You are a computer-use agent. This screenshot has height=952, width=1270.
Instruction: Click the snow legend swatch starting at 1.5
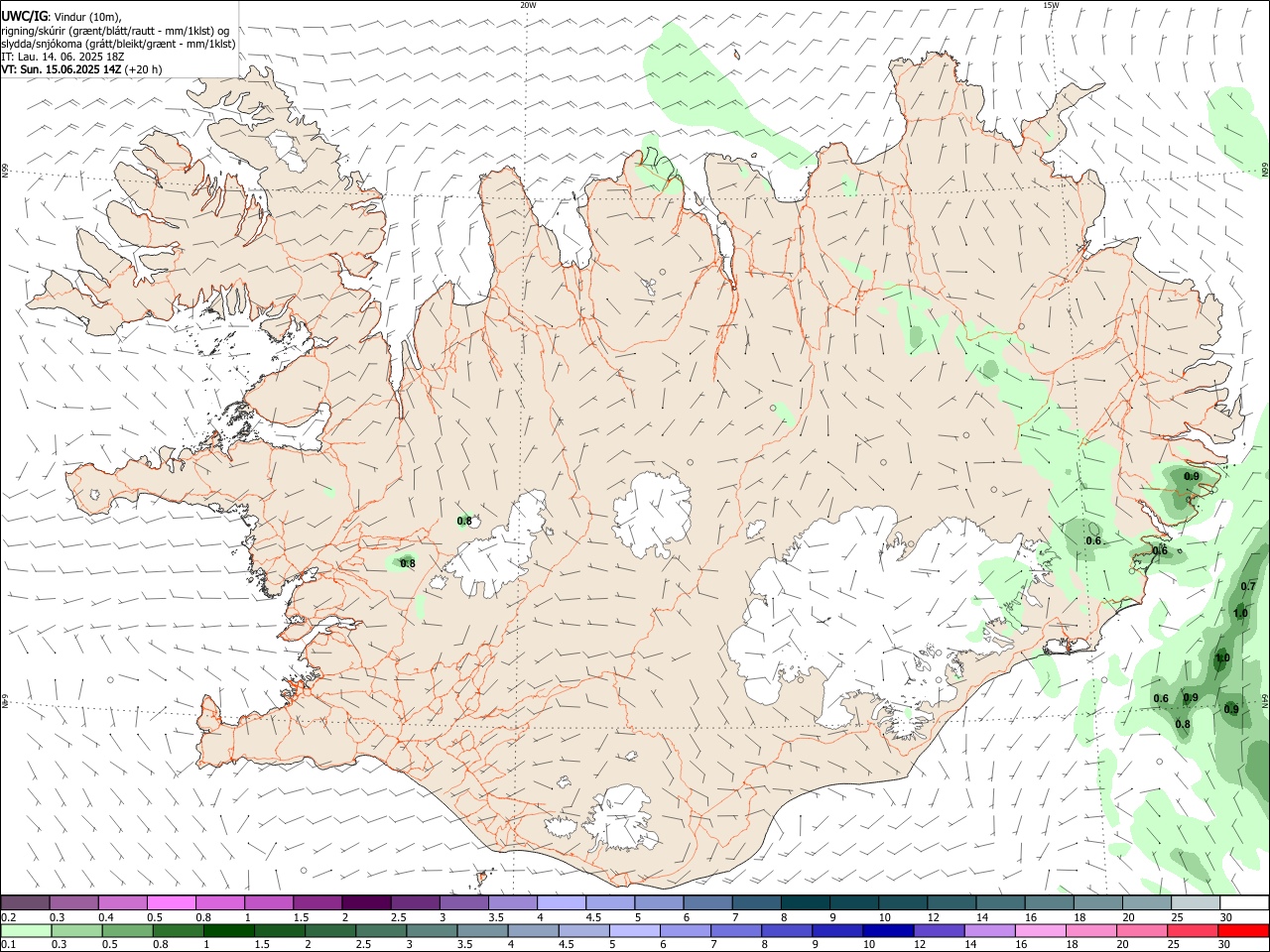[317, 902]
